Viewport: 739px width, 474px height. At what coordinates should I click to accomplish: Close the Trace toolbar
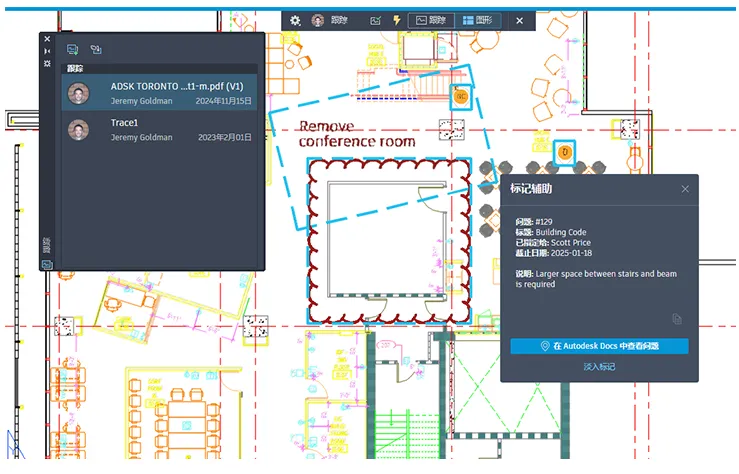(519, 21)
